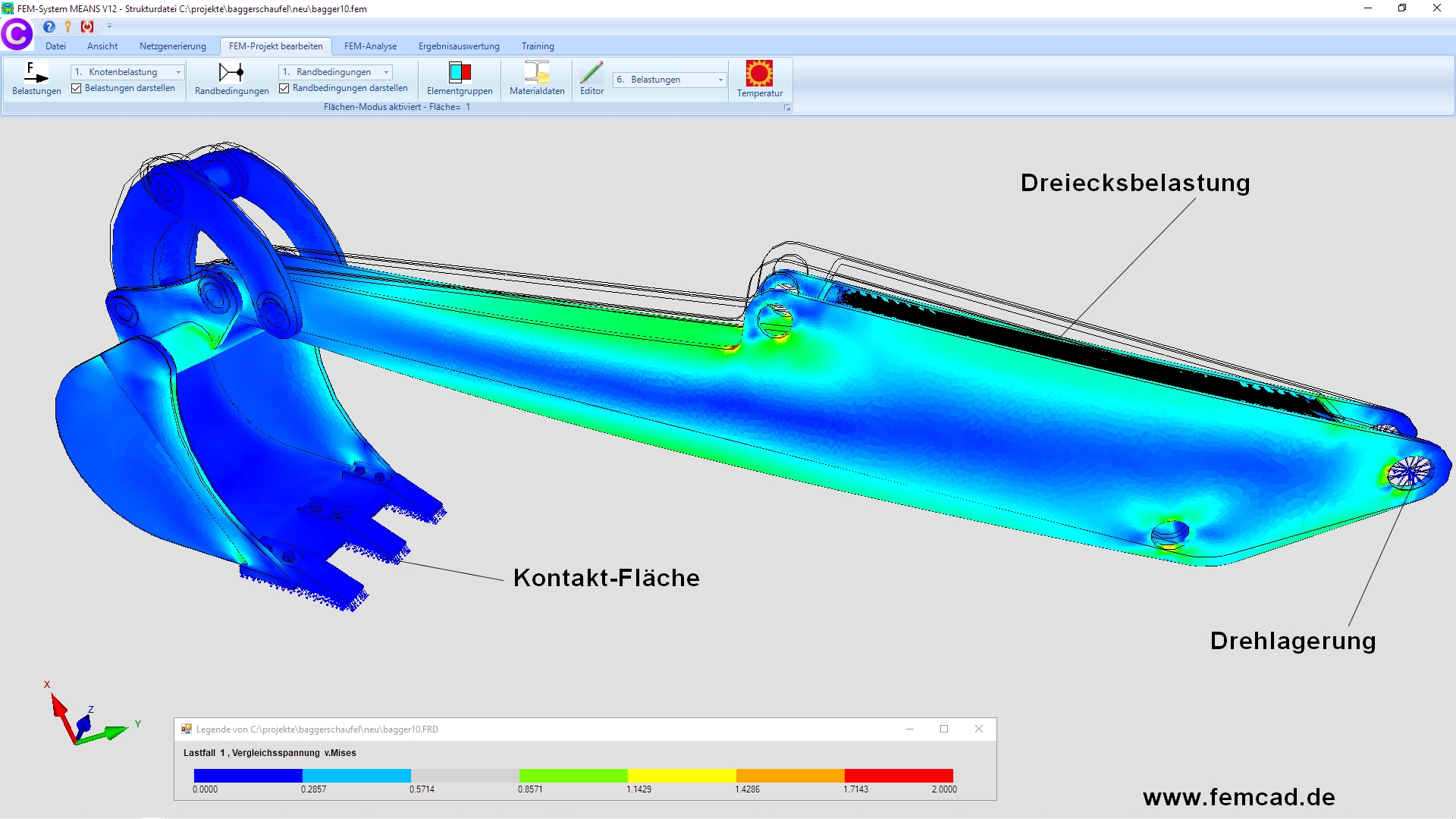Image resolution: width=1456 pixels, height=819 pixels.
Task: Open the Randbedingungen constraint tool
Action: pyautogui.click(x=231, y=73)
